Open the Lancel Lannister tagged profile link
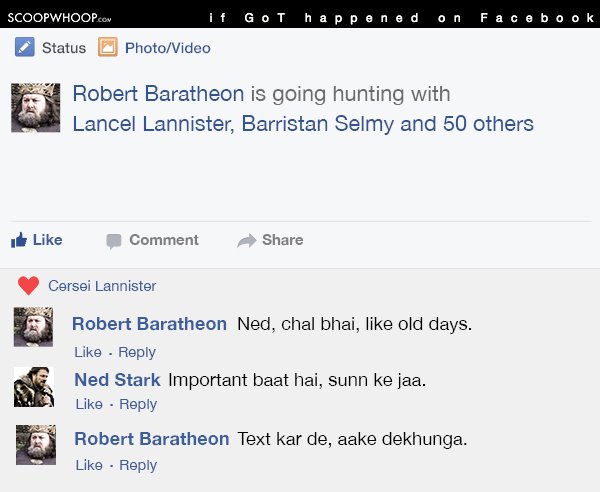 coord(153,124)
